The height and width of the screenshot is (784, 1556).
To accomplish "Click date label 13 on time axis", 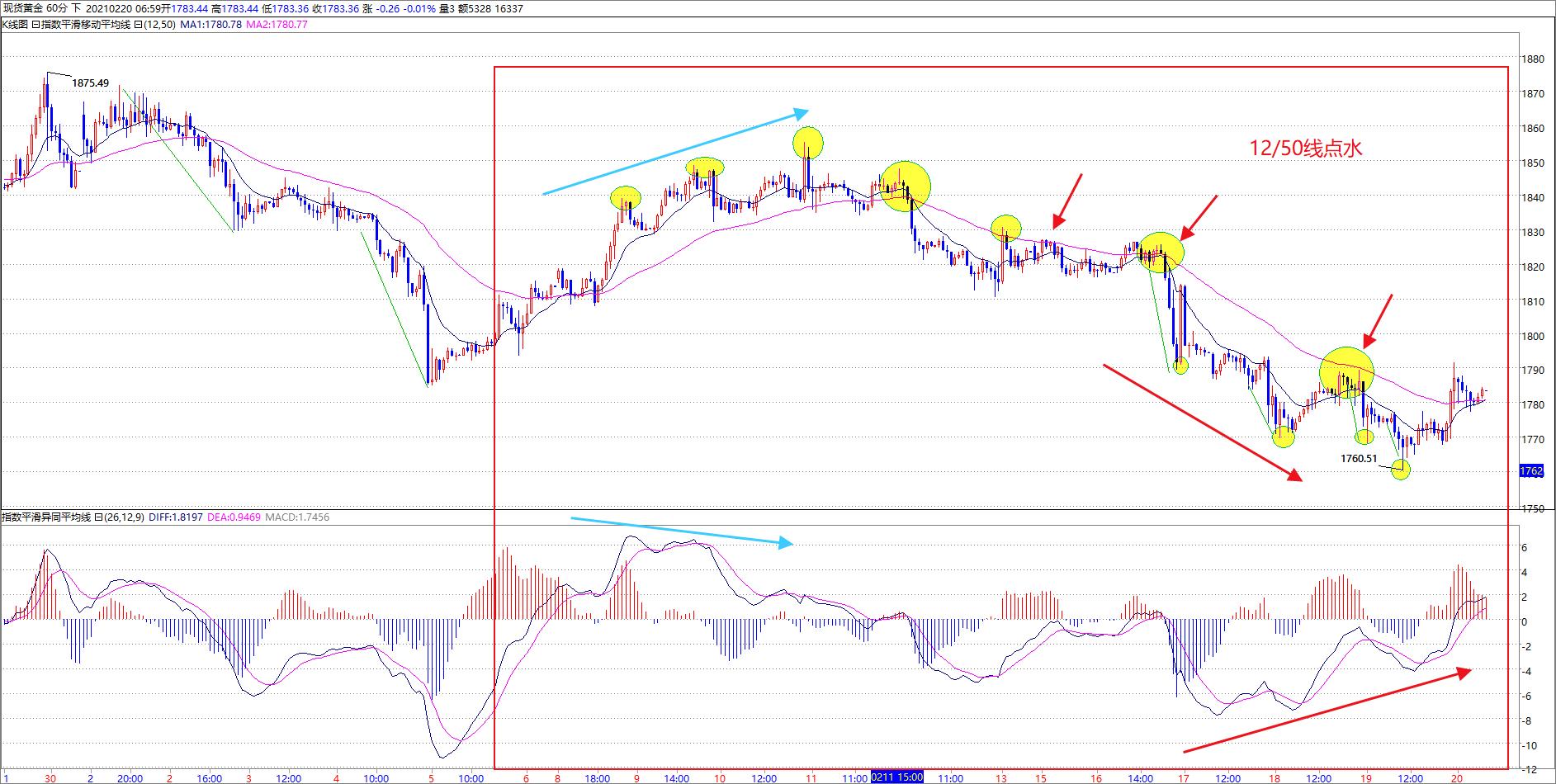I will coord(1001,777).
